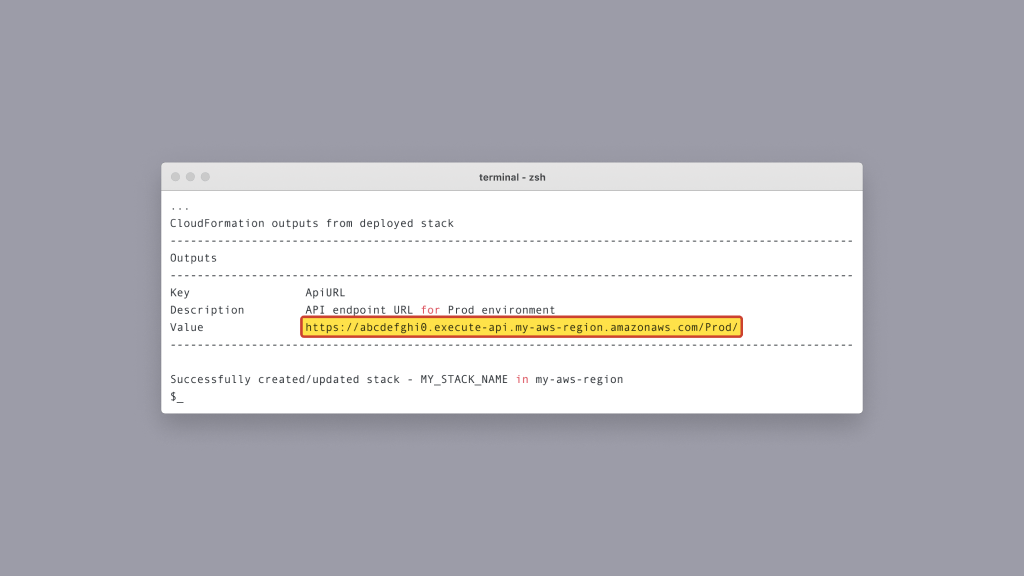Select the CloudFormation outputs line

pos(311,223)
